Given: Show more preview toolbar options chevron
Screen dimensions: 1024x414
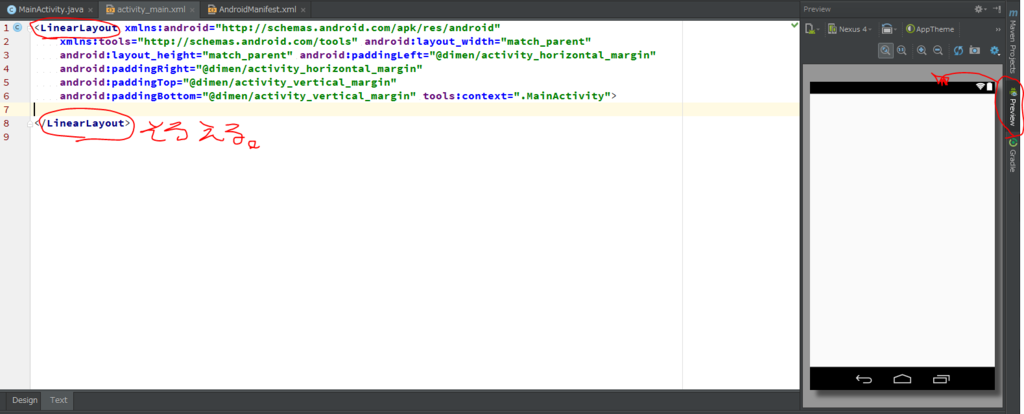Looking at the screenshot, I should (997, 29).
